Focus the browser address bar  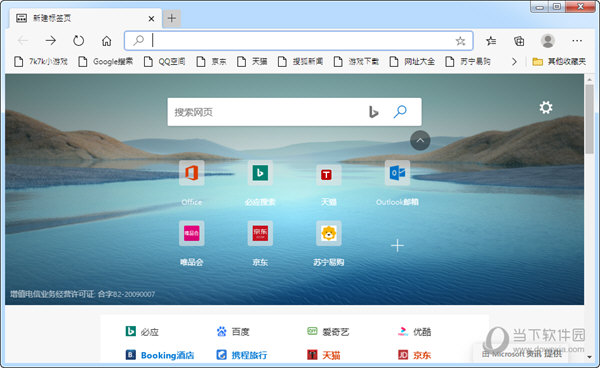tap(298, 41)
